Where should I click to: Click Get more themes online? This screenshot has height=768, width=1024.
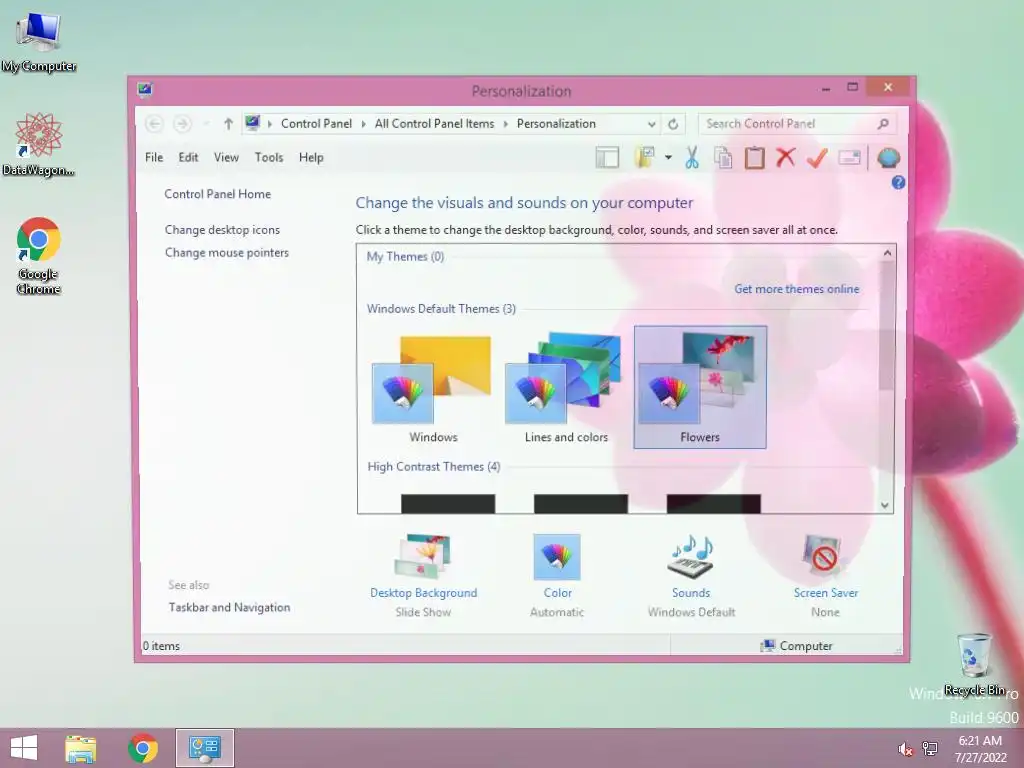click(x=797, y=289)
